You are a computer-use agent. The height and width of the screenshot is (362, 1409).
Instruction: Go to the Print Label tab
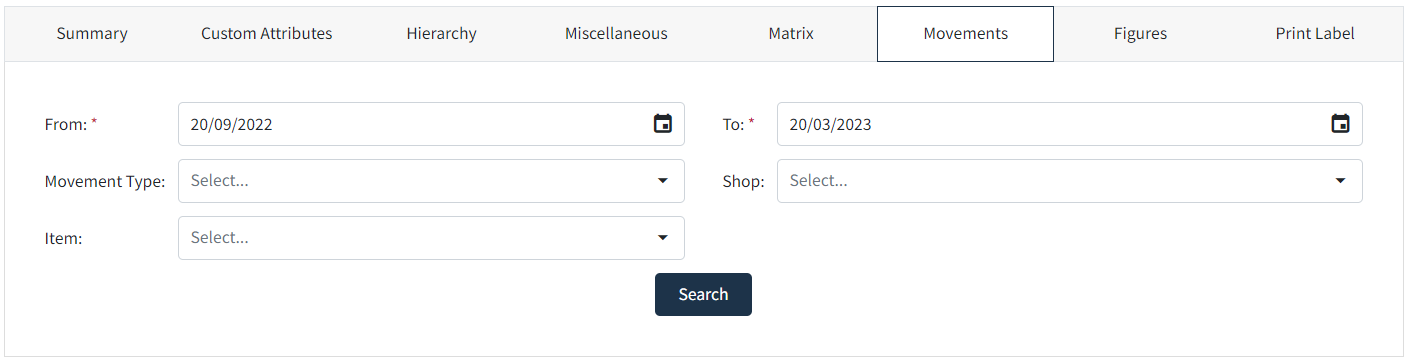[1315, 34]
